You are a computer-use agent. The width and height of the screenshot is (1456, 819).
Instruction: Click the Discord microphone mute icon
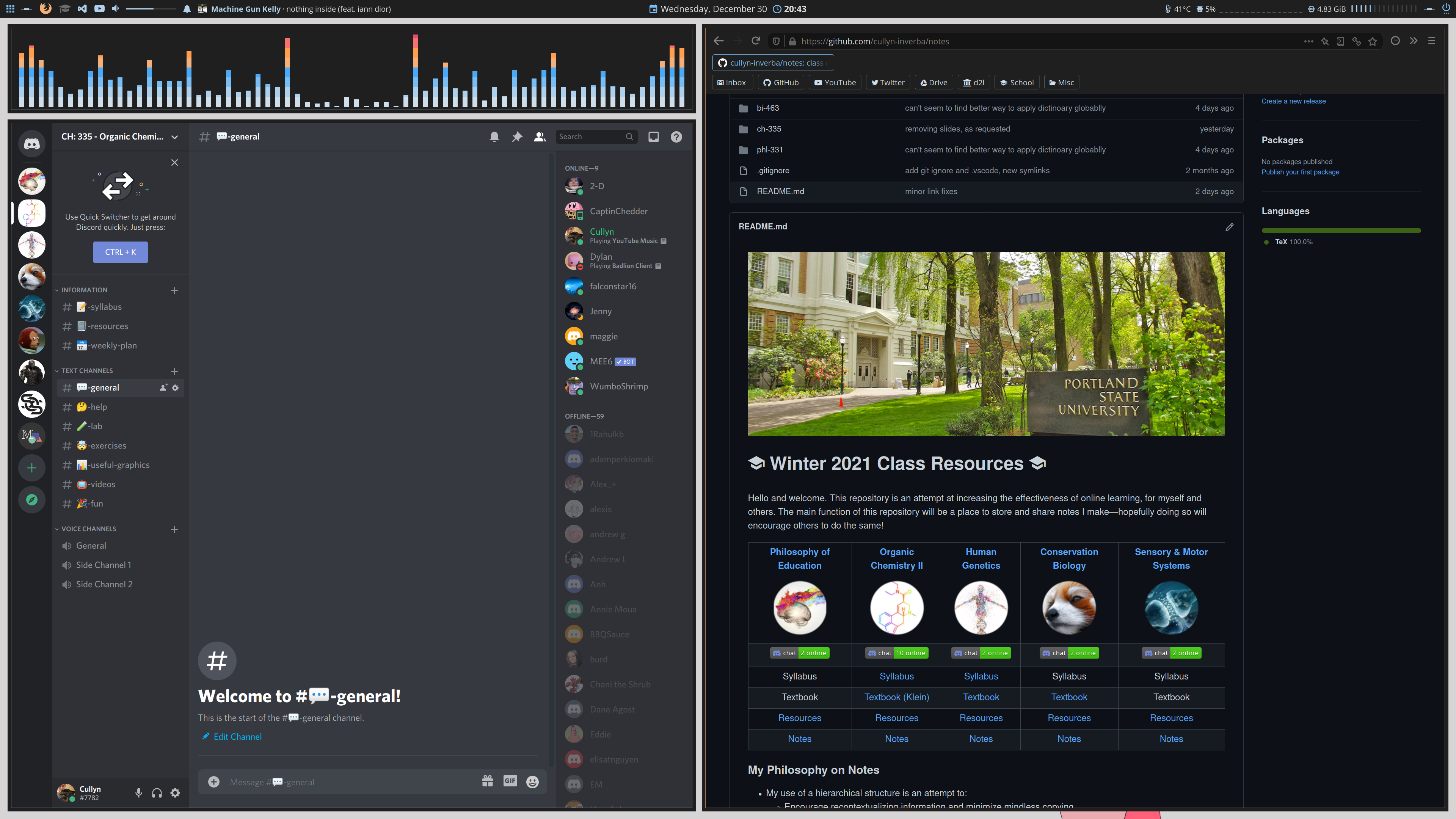[139, 792]
